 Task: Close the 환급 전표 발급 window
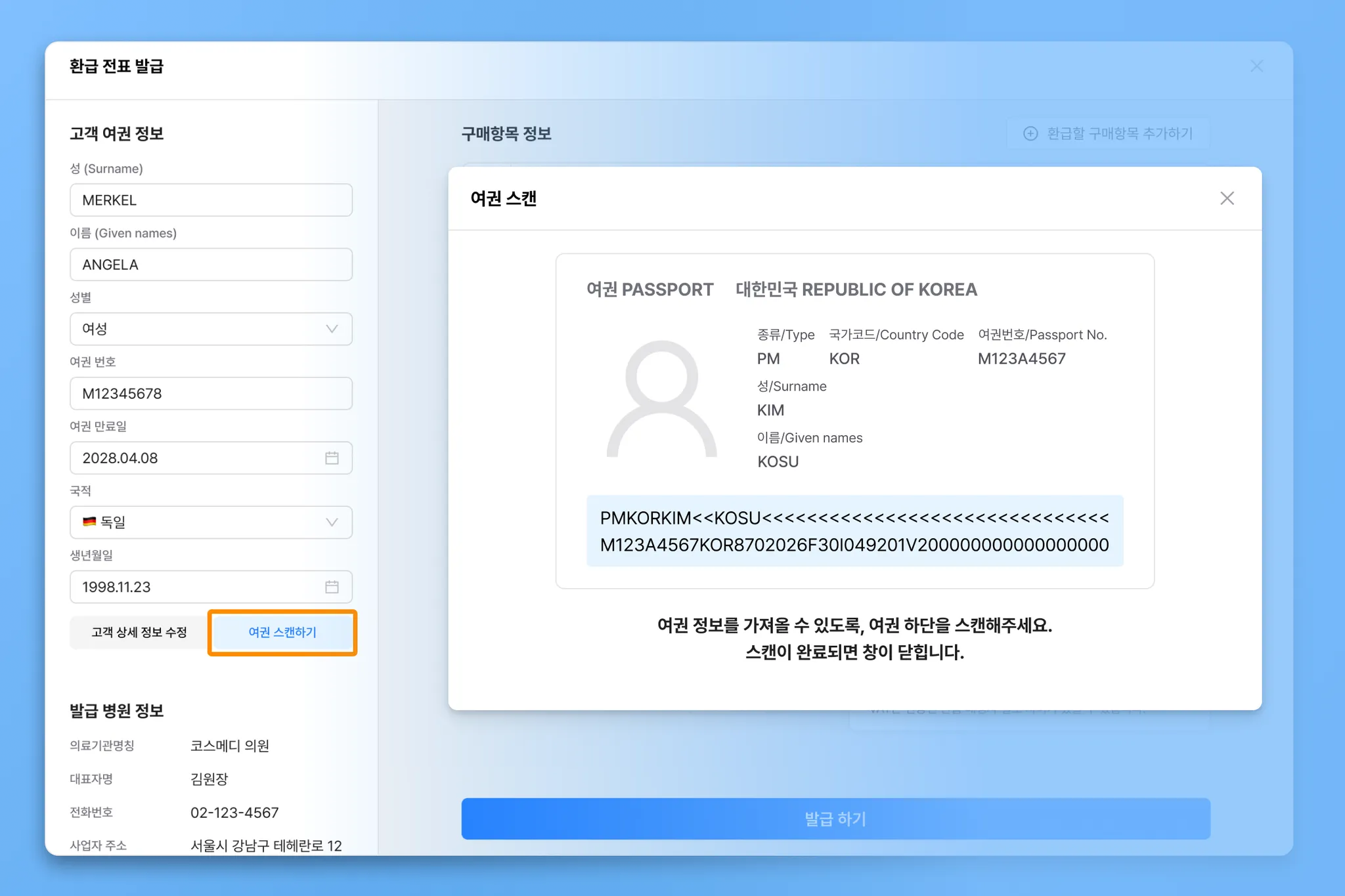(x=1256, y=66)
